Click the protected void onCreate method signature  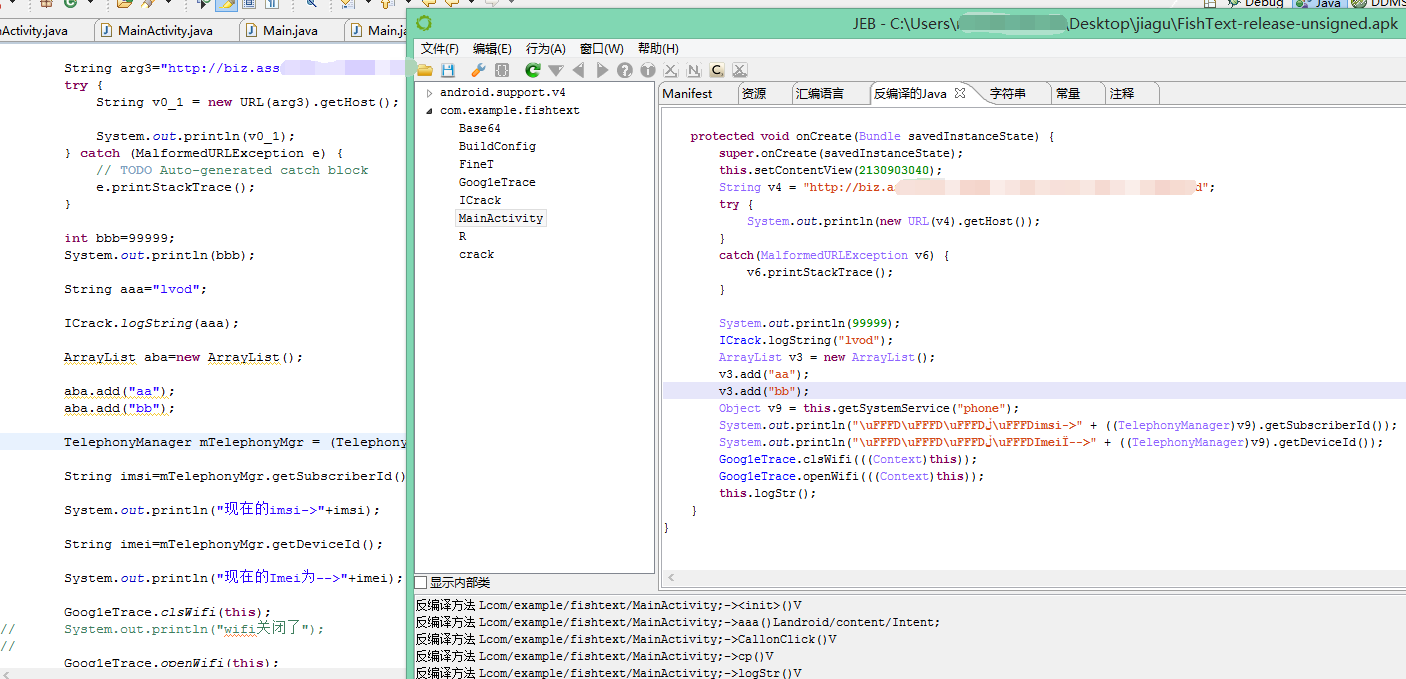pyautogui.click(x=872, y=136)
